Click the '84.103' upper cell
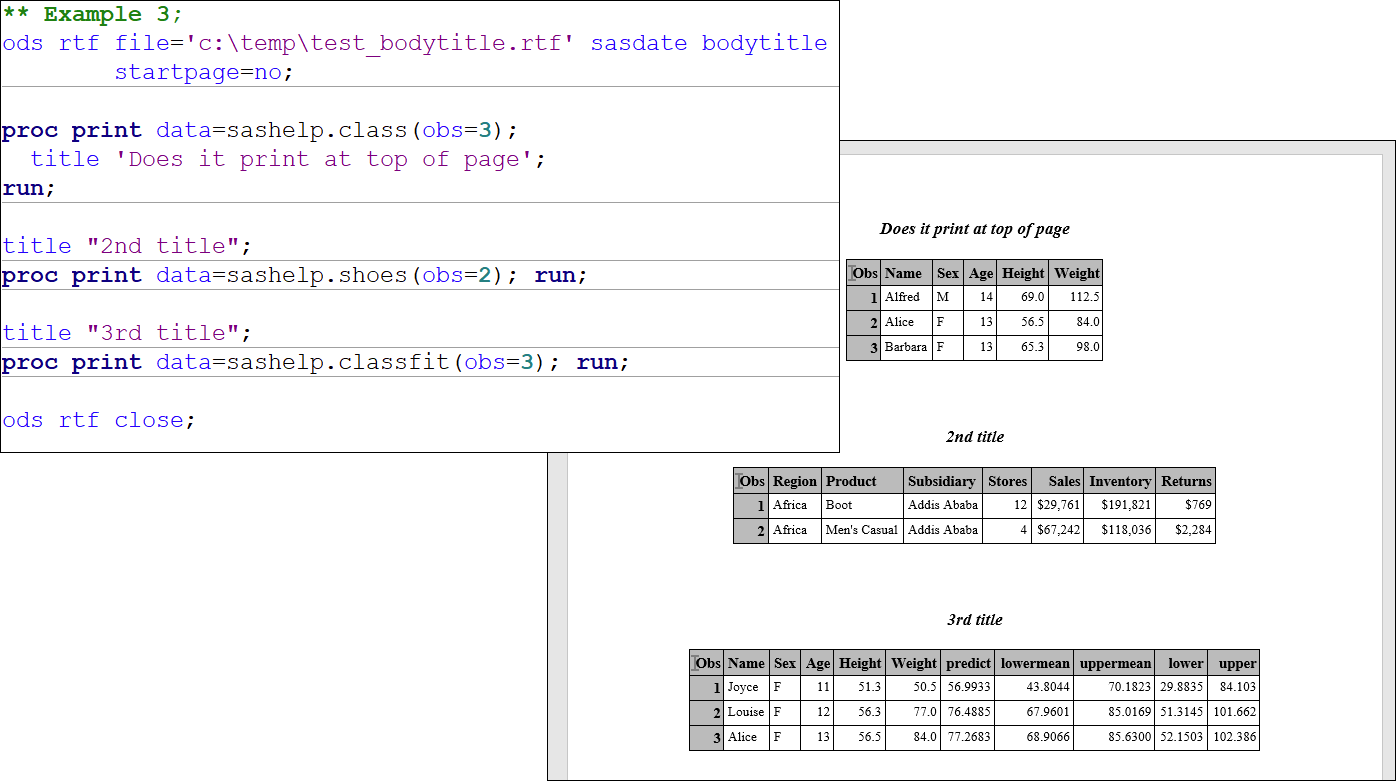The width and height of the screenshot is (1396, 781). click(1234, 687)
